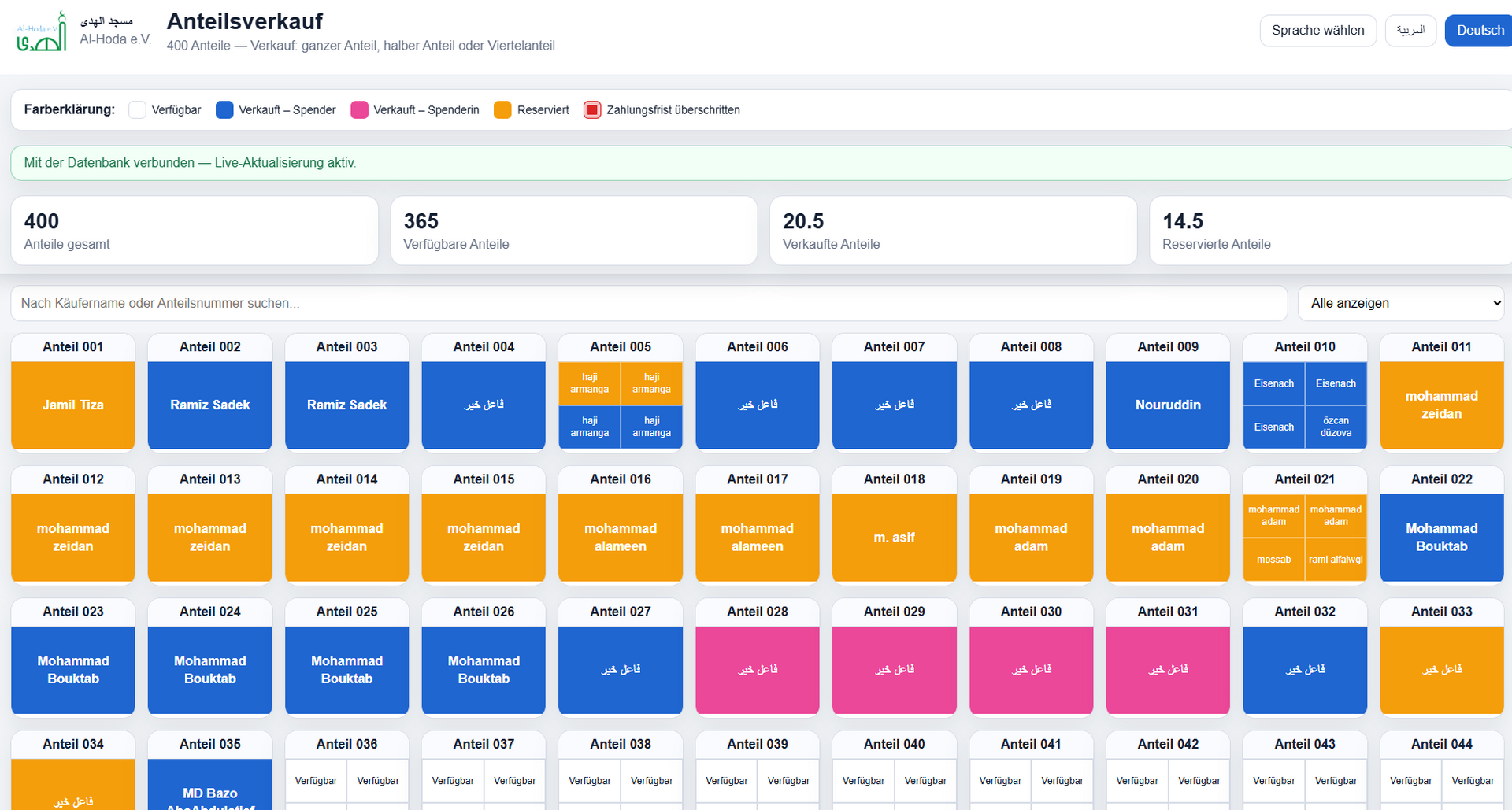This screenshot has height=810, width=1512.
Task: Select the Deutsch language button
Action: [x=1479, y=31]
